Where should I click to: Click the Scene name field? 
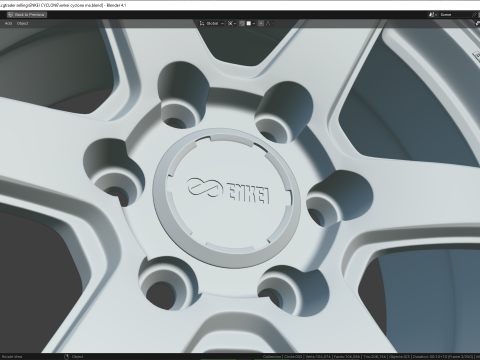tap(455, 15)
